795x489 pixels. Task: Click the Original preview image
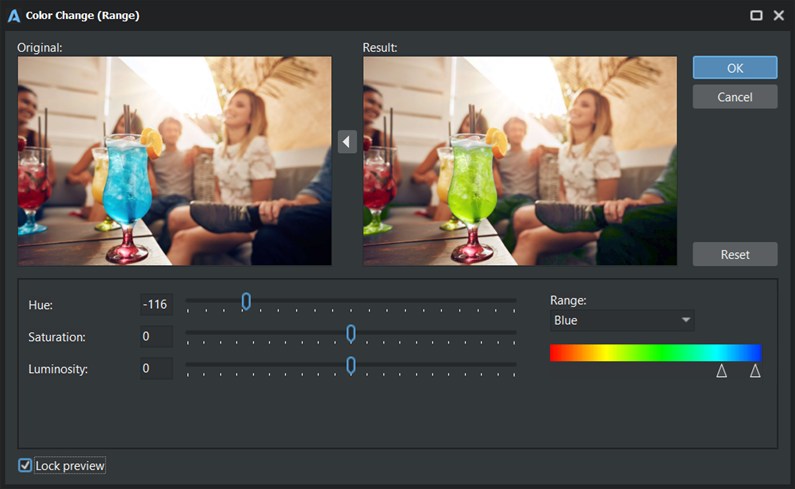click(x=175, y=161)
